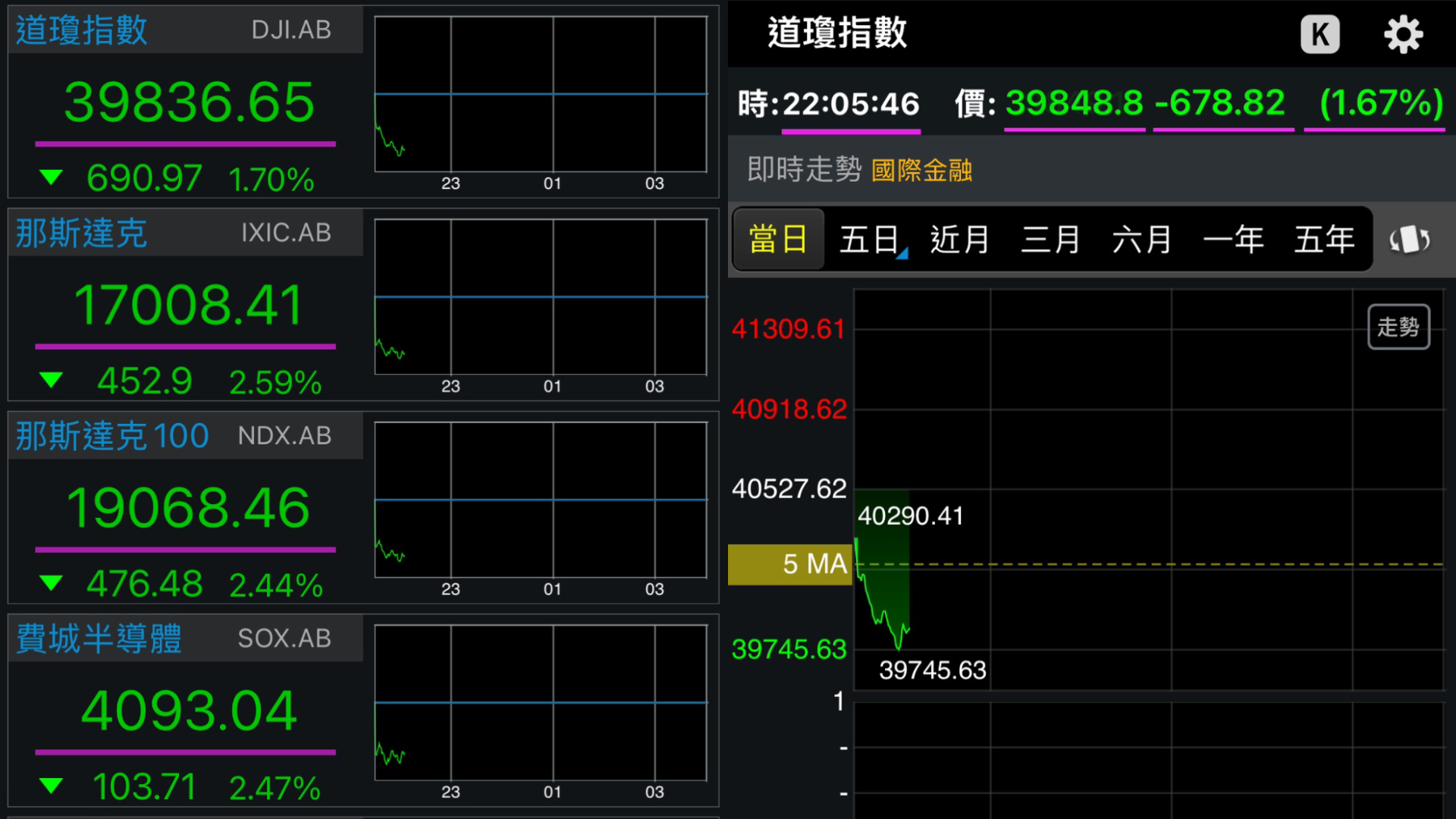Click the NDX percent change 2.44%
This screenshot has width=1456, height=819.
276,585
